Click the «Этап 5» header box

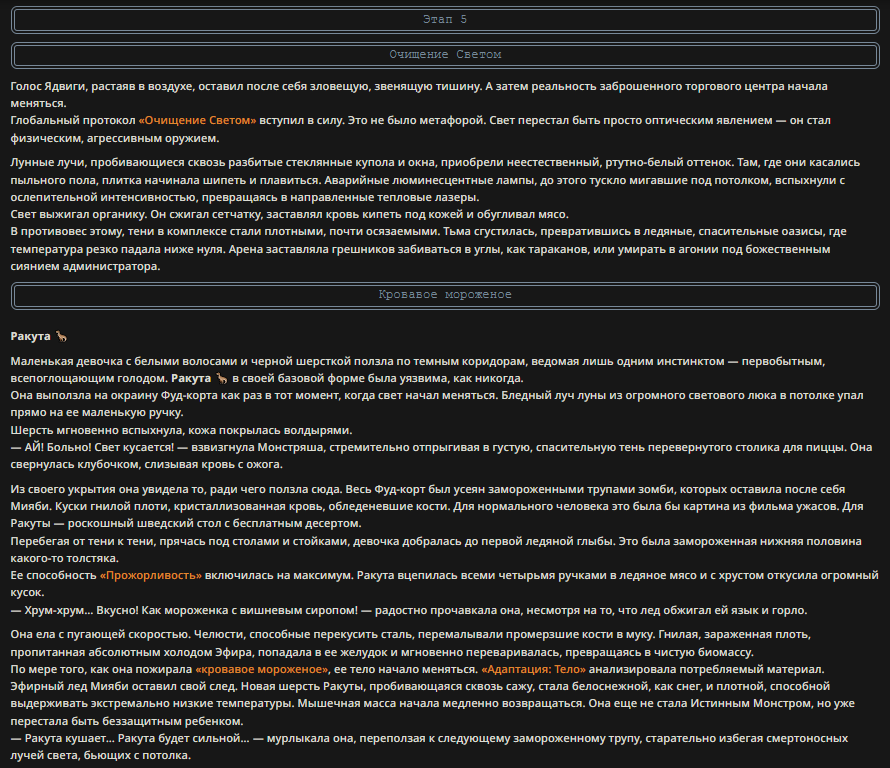click(445, 20)
